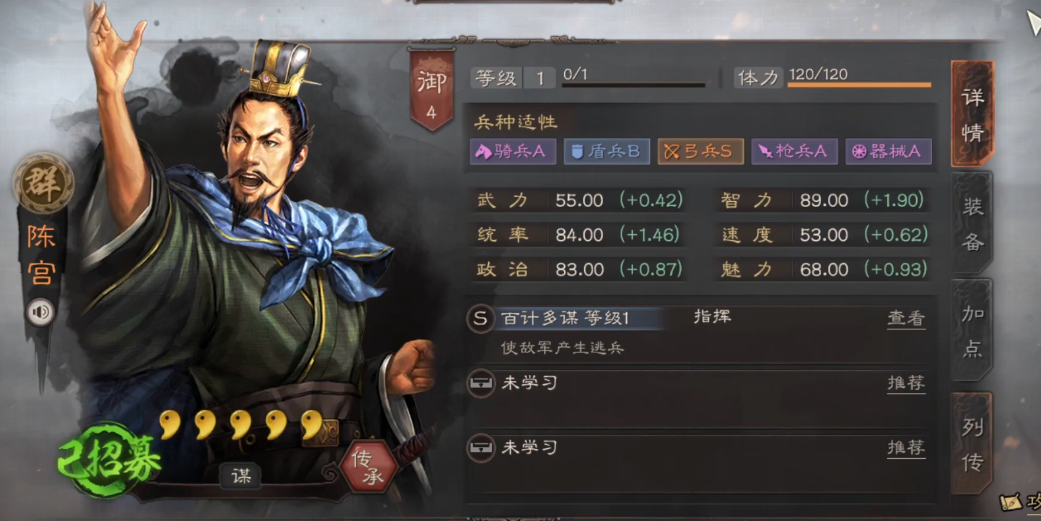The height and width of the screenshot is (521, 1041).
Task: Click 推荐 for the first unlearned skill
Action: [906, 383]
